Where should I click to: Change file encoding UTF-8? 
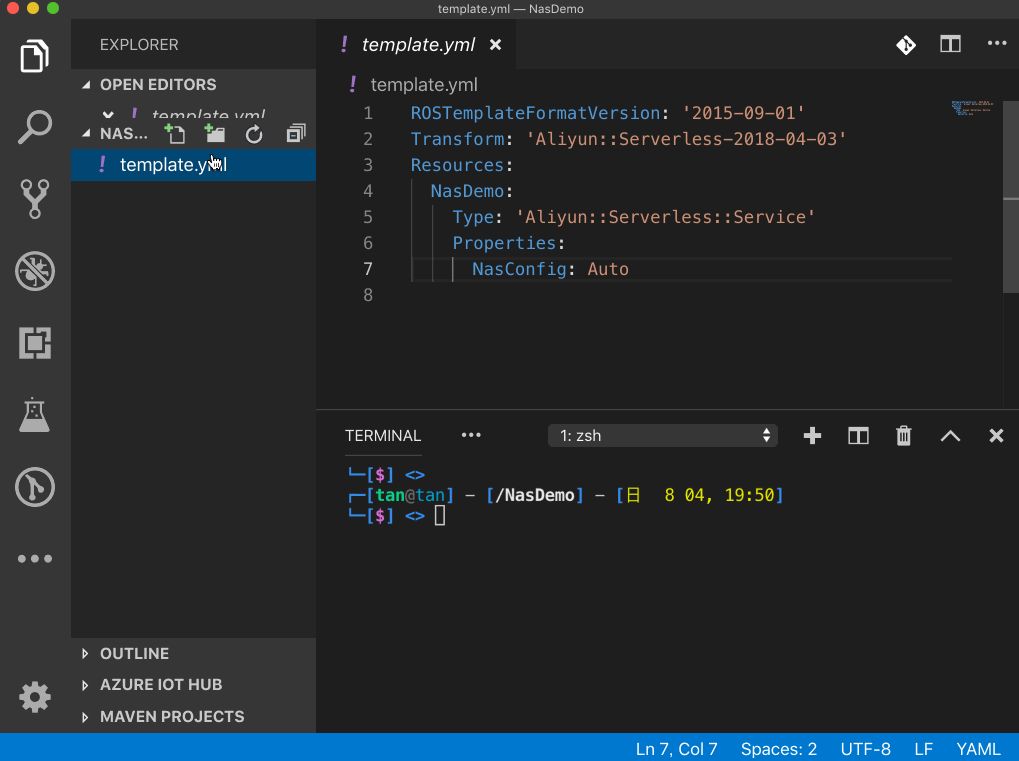[866, 749]
